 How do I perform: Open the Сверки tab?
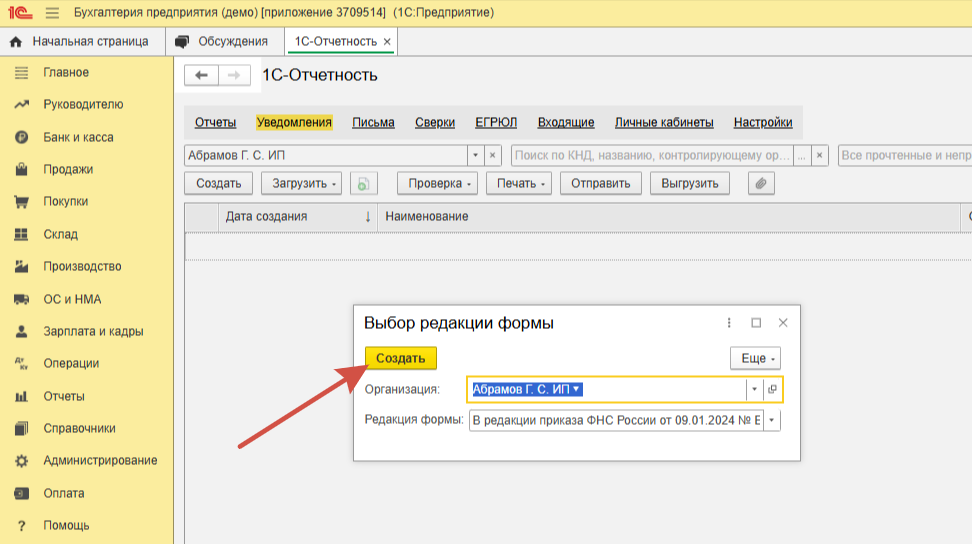435,123
